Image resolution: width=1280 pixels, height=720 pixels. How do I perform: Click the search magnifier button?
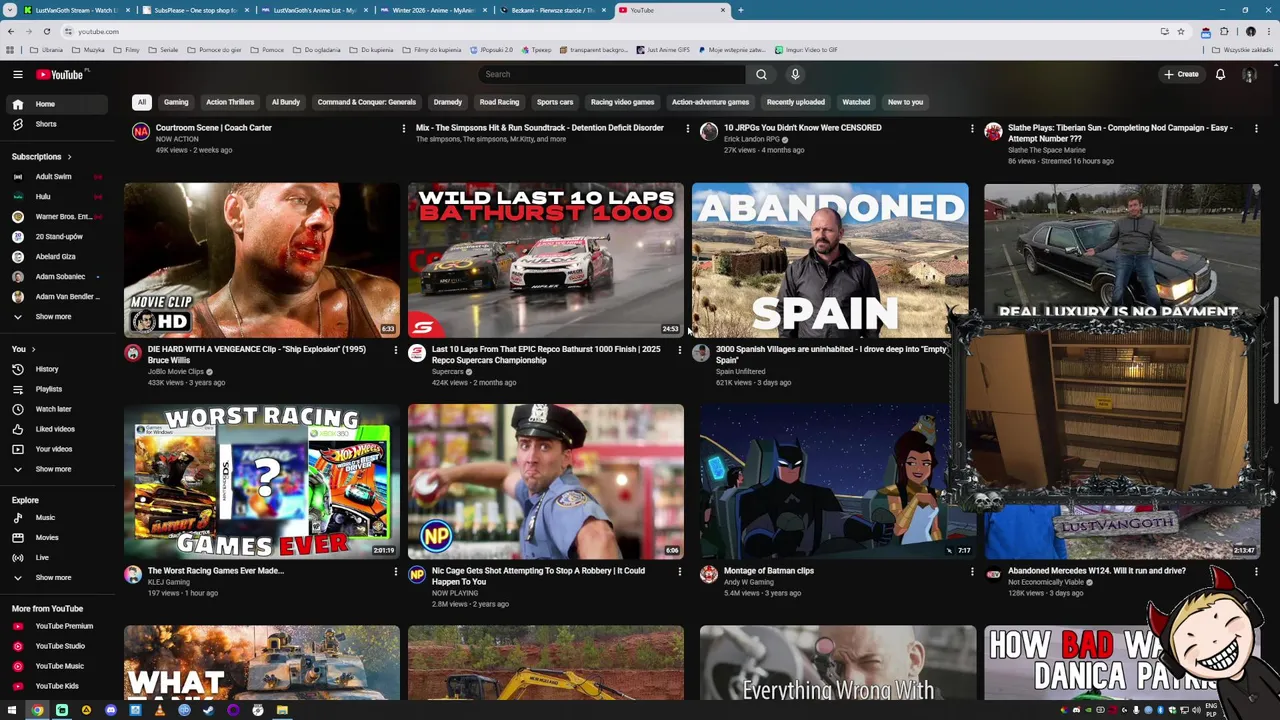(x=761, y=74)
